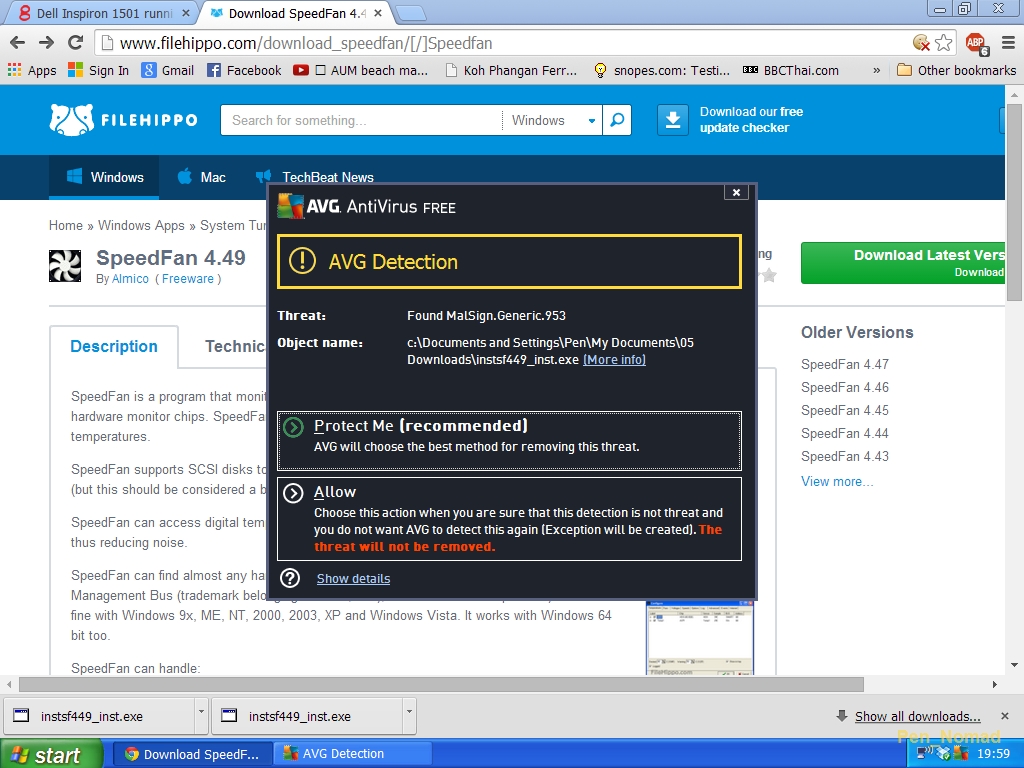The width and height of the screenshot is (1024, 768).
Task: Click the SpeedFan fan icon
Action: [65, 266]
